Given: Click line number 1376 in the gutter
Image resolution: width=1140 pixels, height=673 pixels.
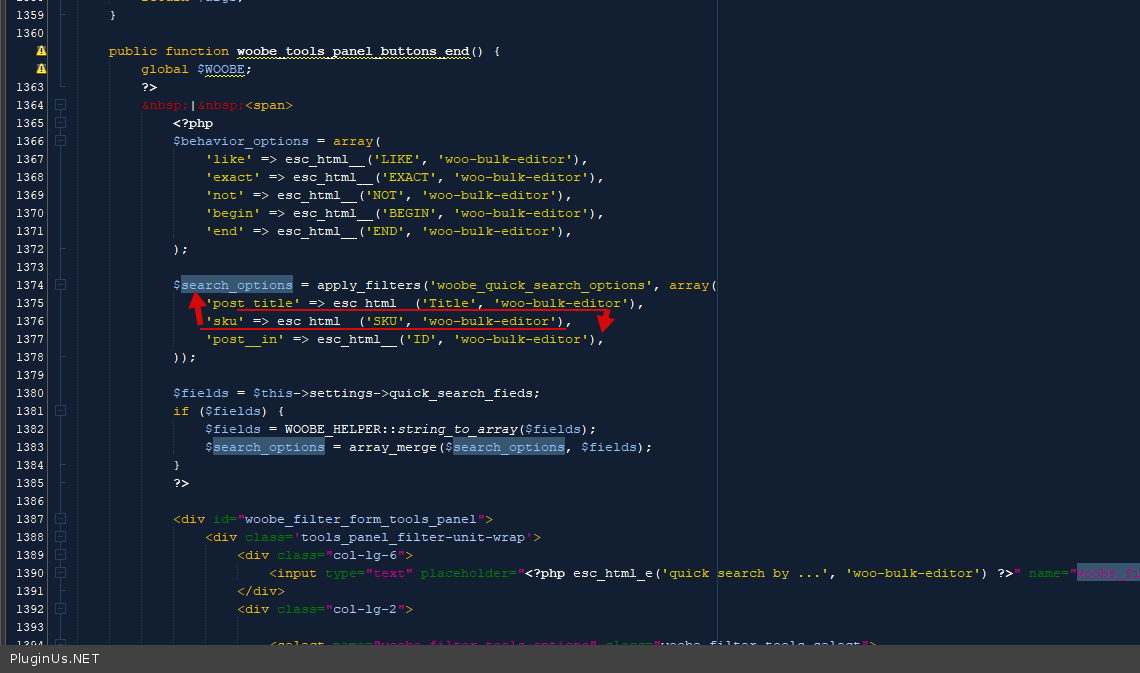Looking at the screenshot, I should tap(30, 321).
